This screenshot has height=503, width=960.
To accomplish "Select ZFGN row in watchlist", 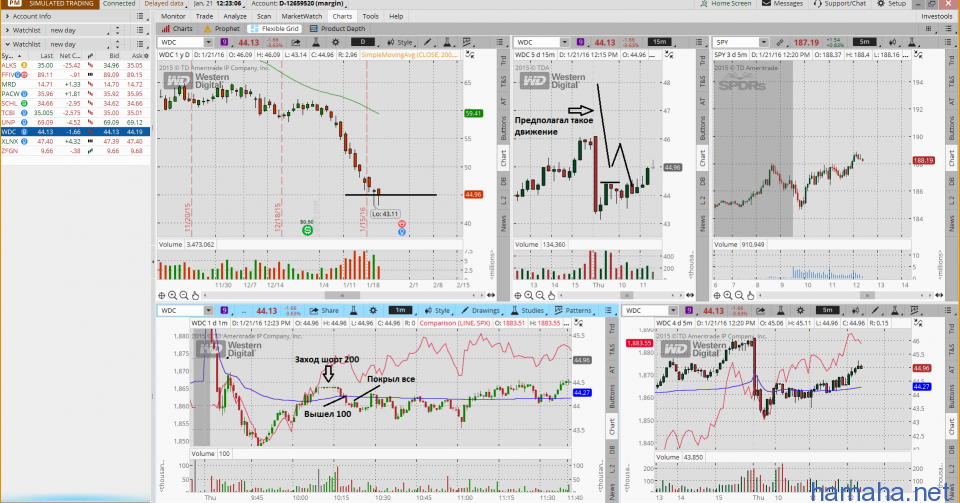I will pyautogui.click(x=75, y=151).
